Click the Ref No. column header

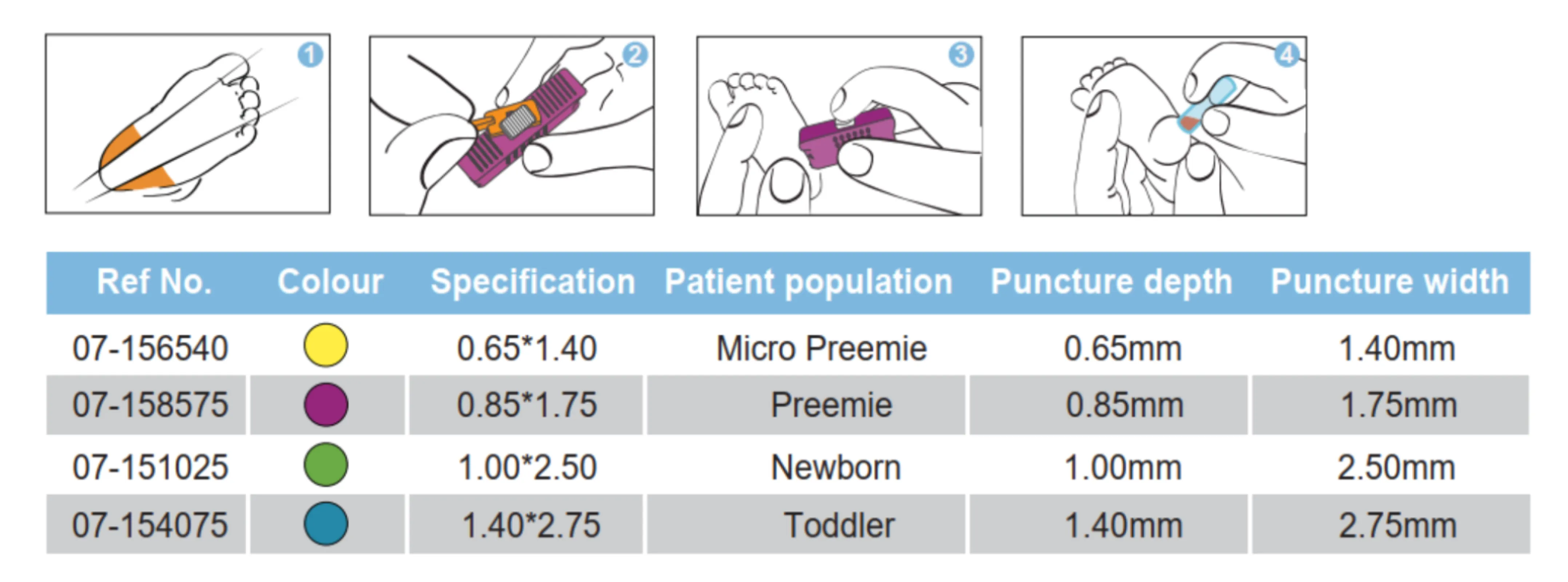[155, 282]
